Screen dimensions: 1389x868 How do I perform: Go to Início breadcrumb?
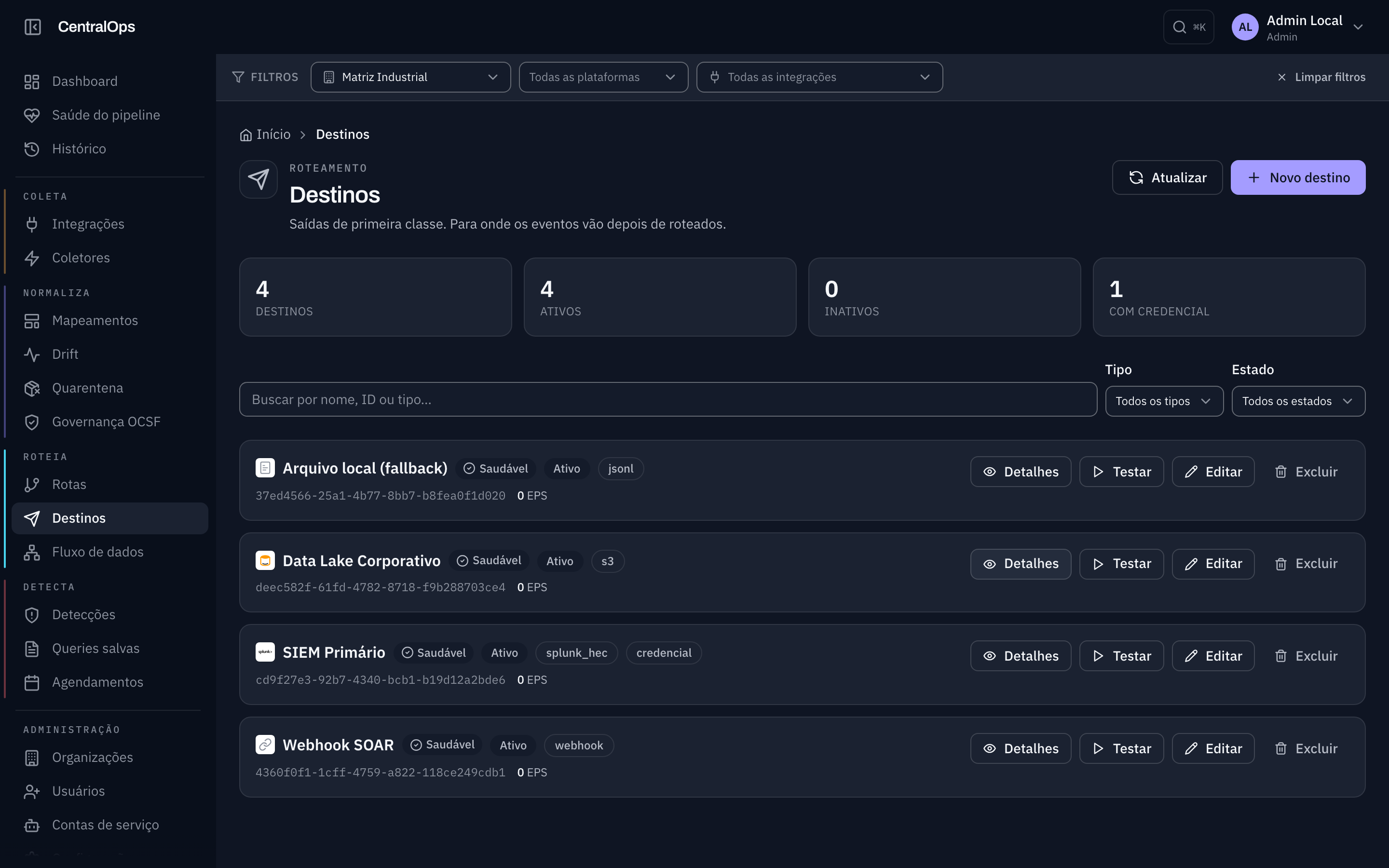(265, 135)
